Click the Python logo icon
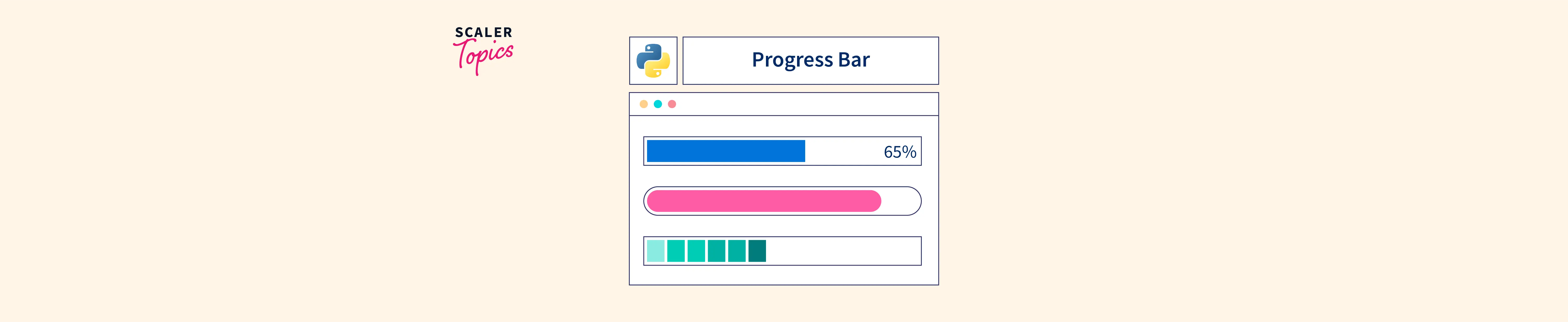This screenshot has width=1568, height=322. click(x=653, y=61)
